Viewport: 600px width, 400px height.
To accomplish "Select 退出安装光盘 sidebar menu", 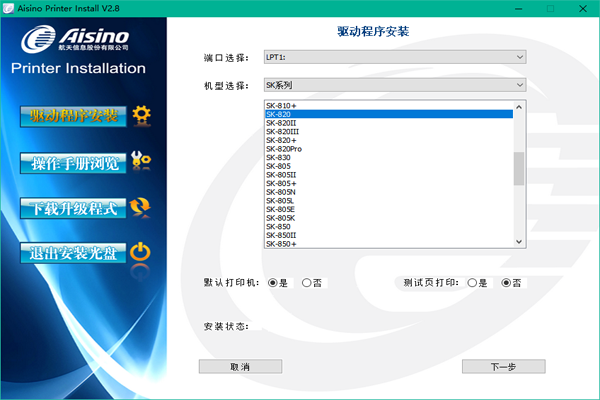I will (73, 253).
